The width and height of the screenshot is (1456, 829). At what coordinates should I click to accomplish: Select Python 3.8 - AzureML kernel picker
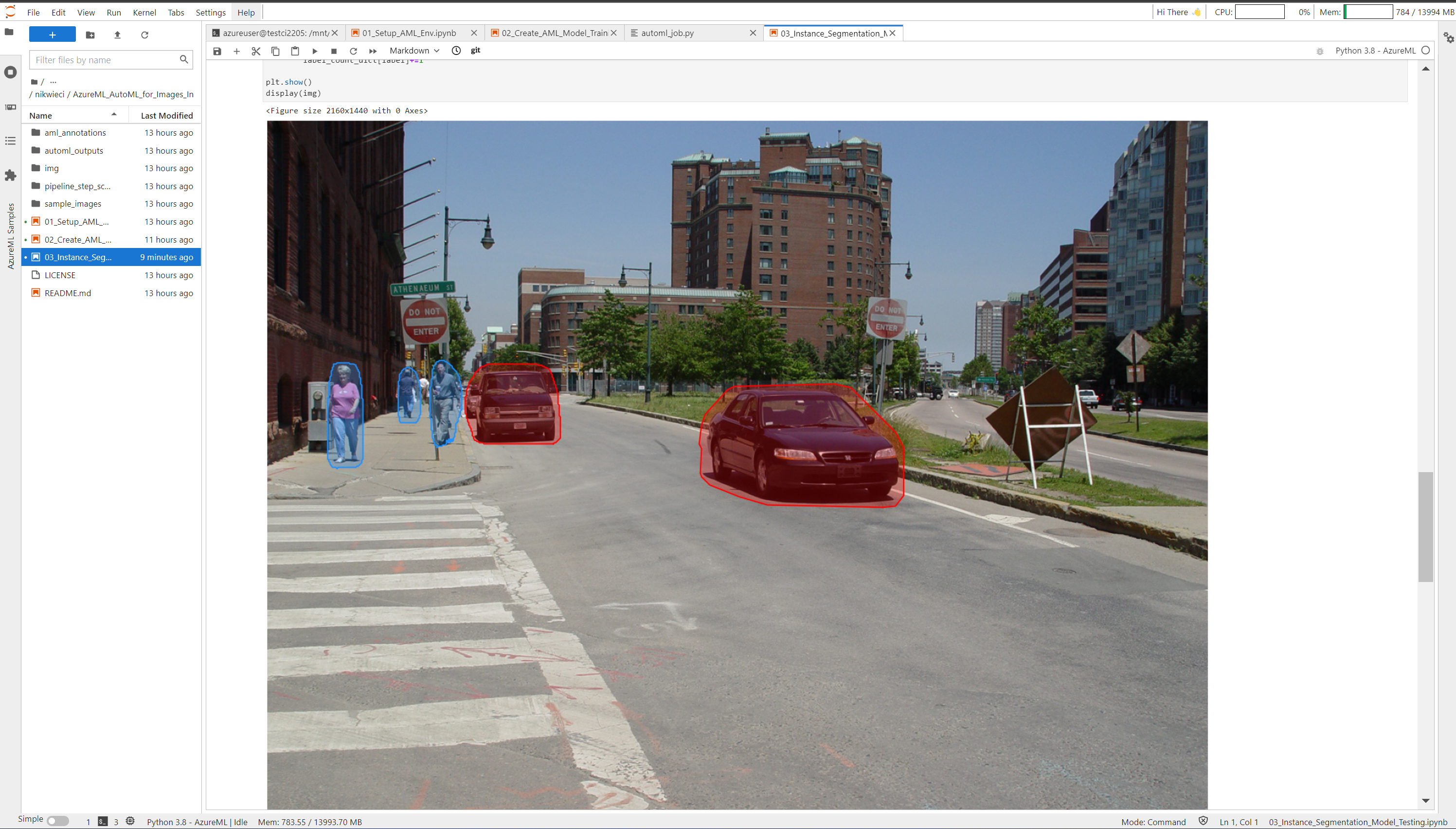click(x=1375, y=51)
